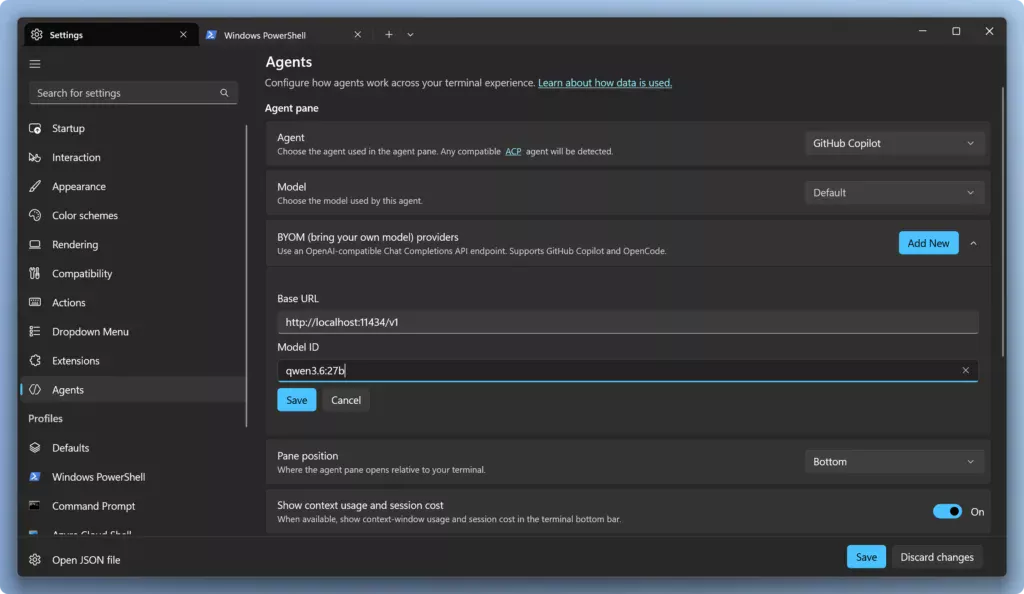Click the Interaction icon in sidebar
Screen dimensions: 1024x594
click(x=35, y=157)
